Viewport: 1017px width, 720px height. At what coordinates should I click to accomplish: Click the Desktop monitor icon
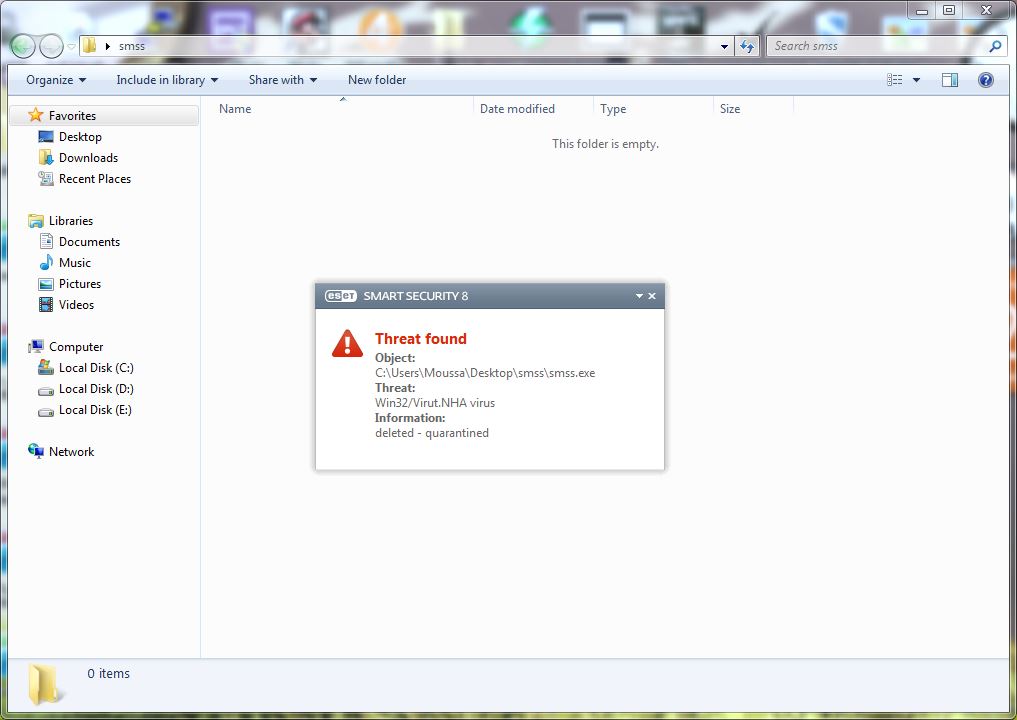point(45,137)
